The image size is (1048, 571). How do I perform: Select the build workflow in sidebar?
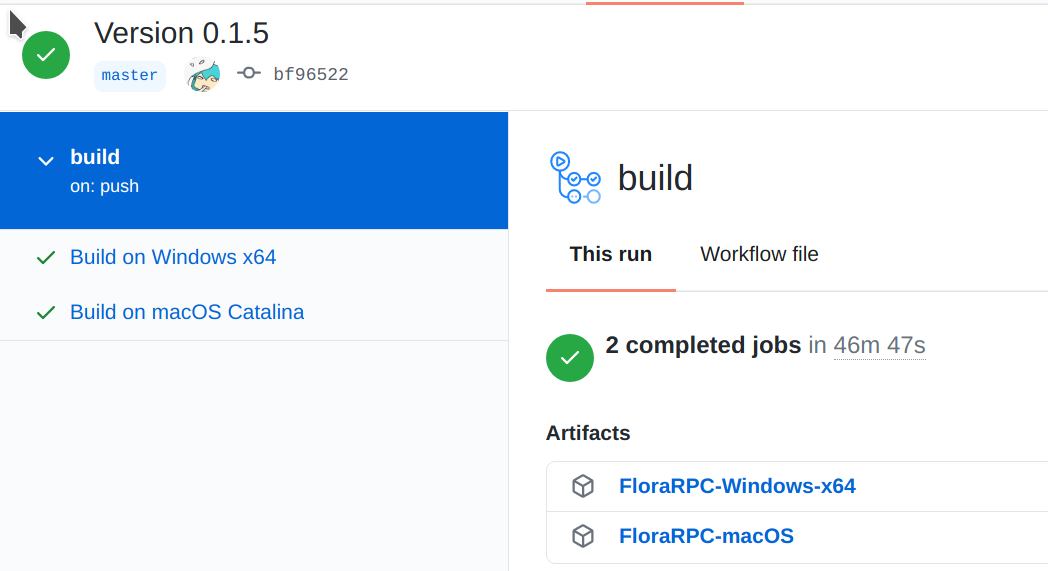[x=95, y=157]
